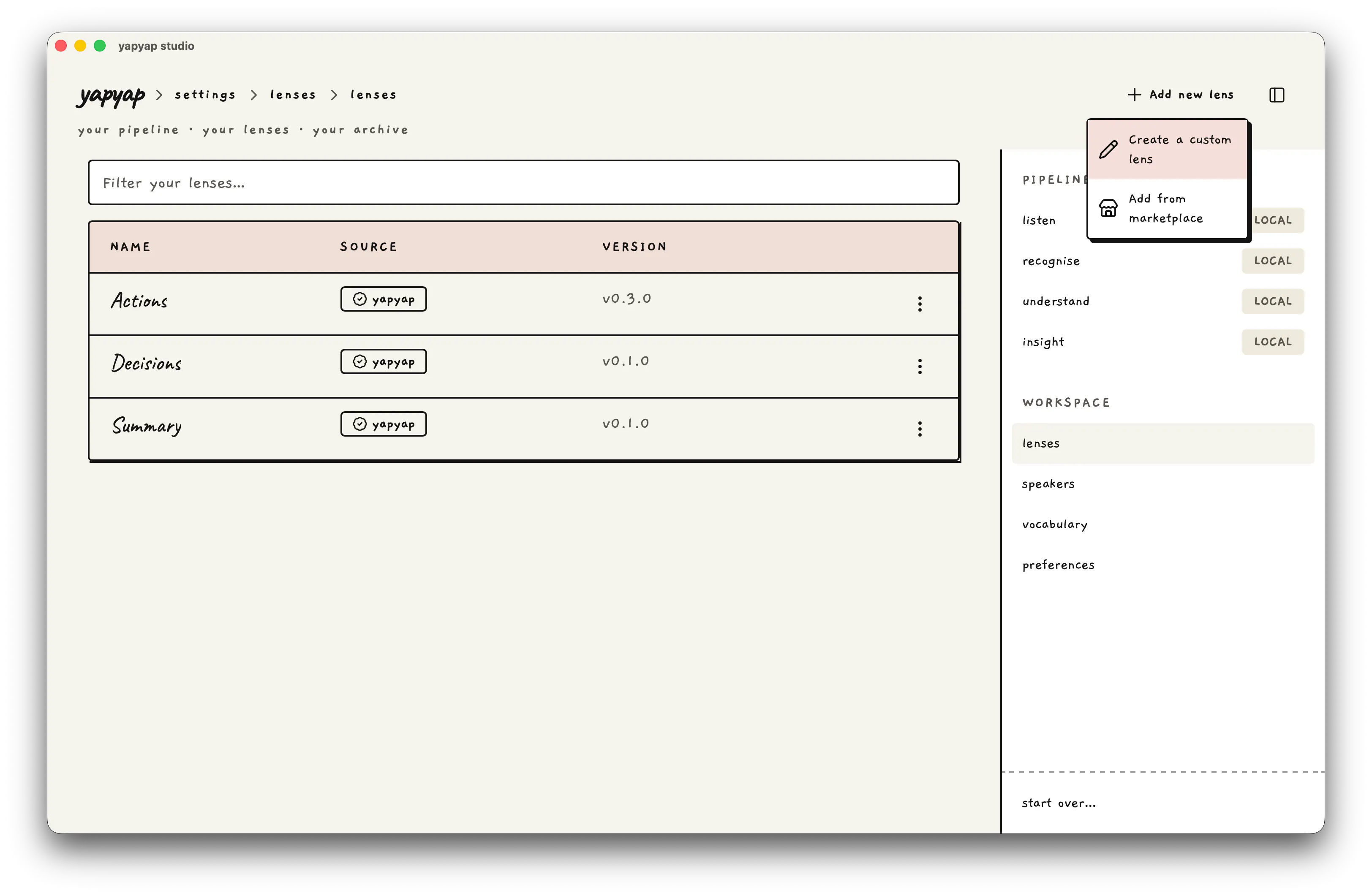Select Create a custom lens
The height and width of the screenshot is (896, 1372).
tap(1168, 149)
